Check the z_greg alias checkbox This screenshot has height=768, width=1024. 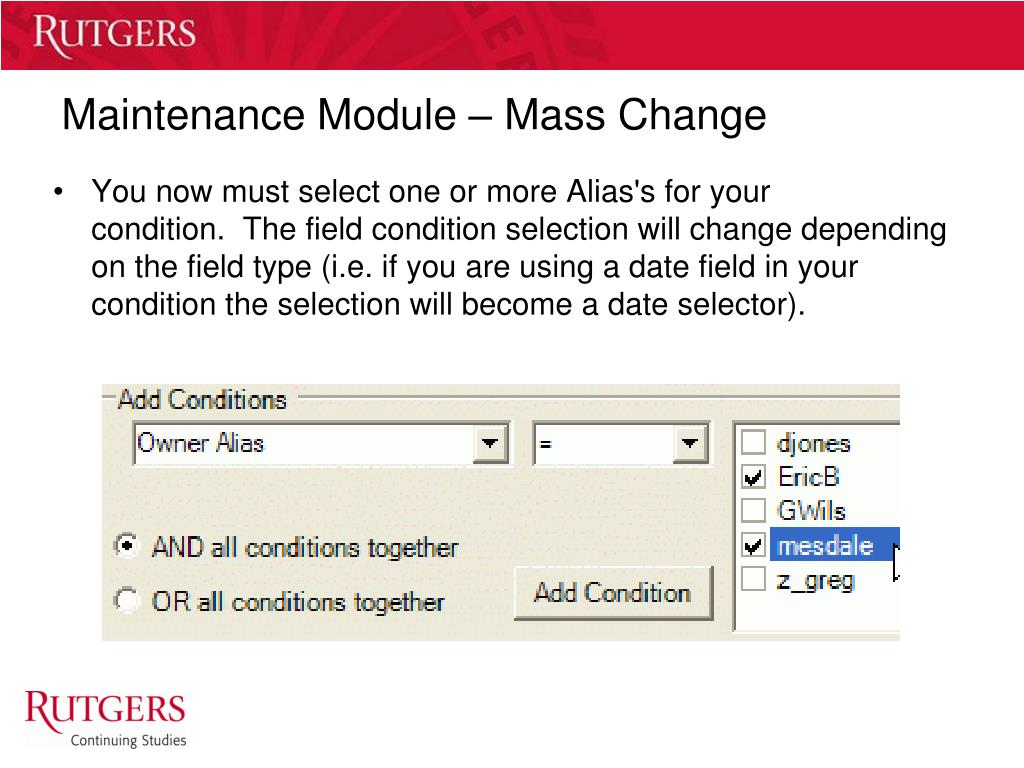753,579
